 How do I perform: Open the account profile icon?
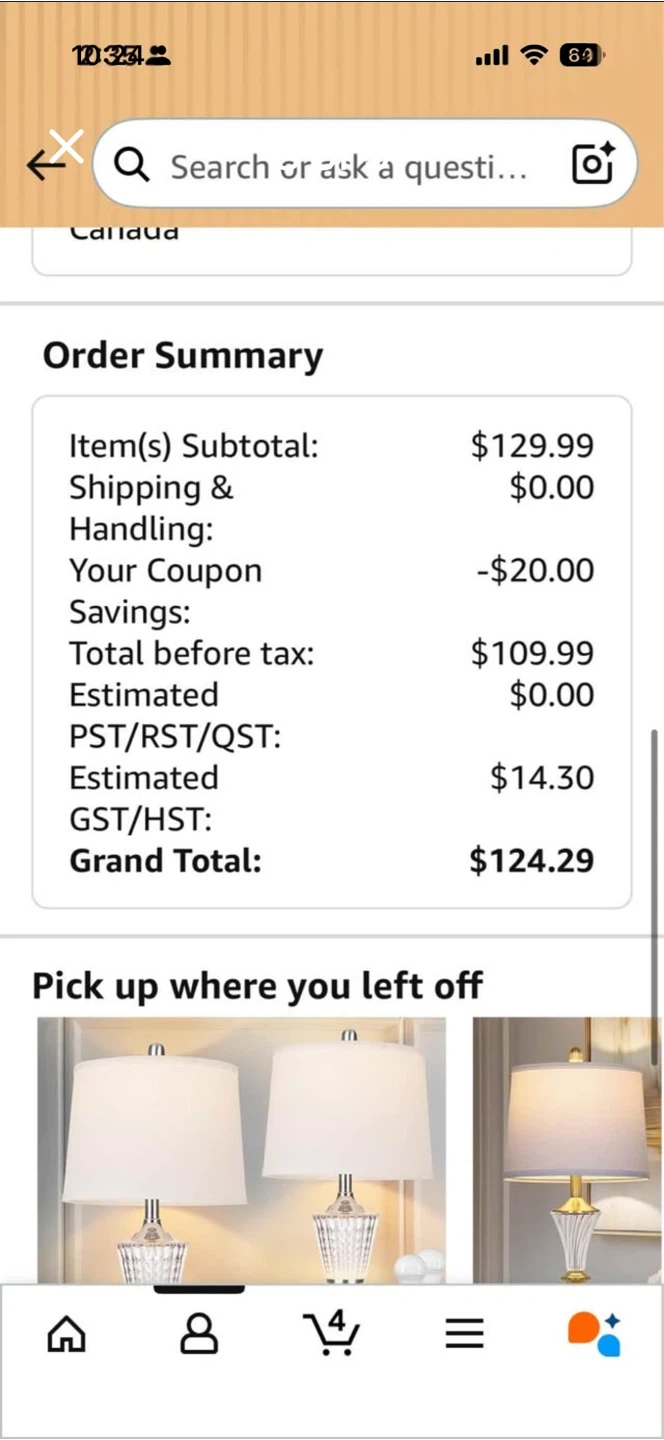pyautogui.click(x=199, y=1334)
